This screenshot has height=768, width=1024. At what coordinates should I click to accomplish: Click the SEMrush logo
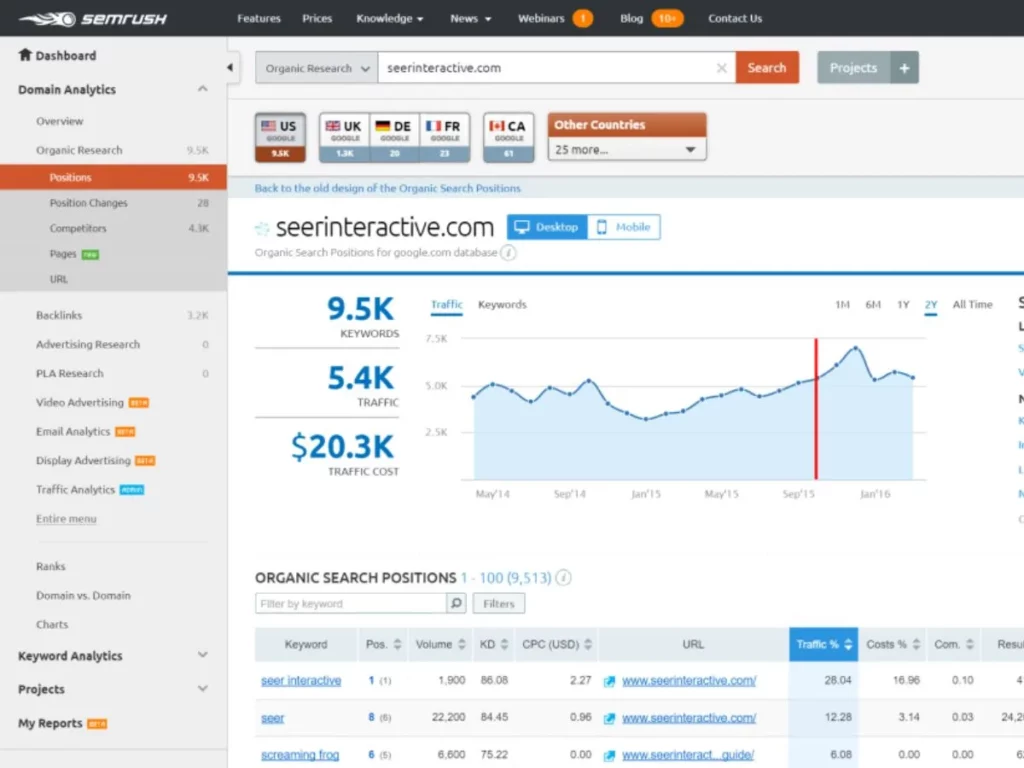click(93, 19)
